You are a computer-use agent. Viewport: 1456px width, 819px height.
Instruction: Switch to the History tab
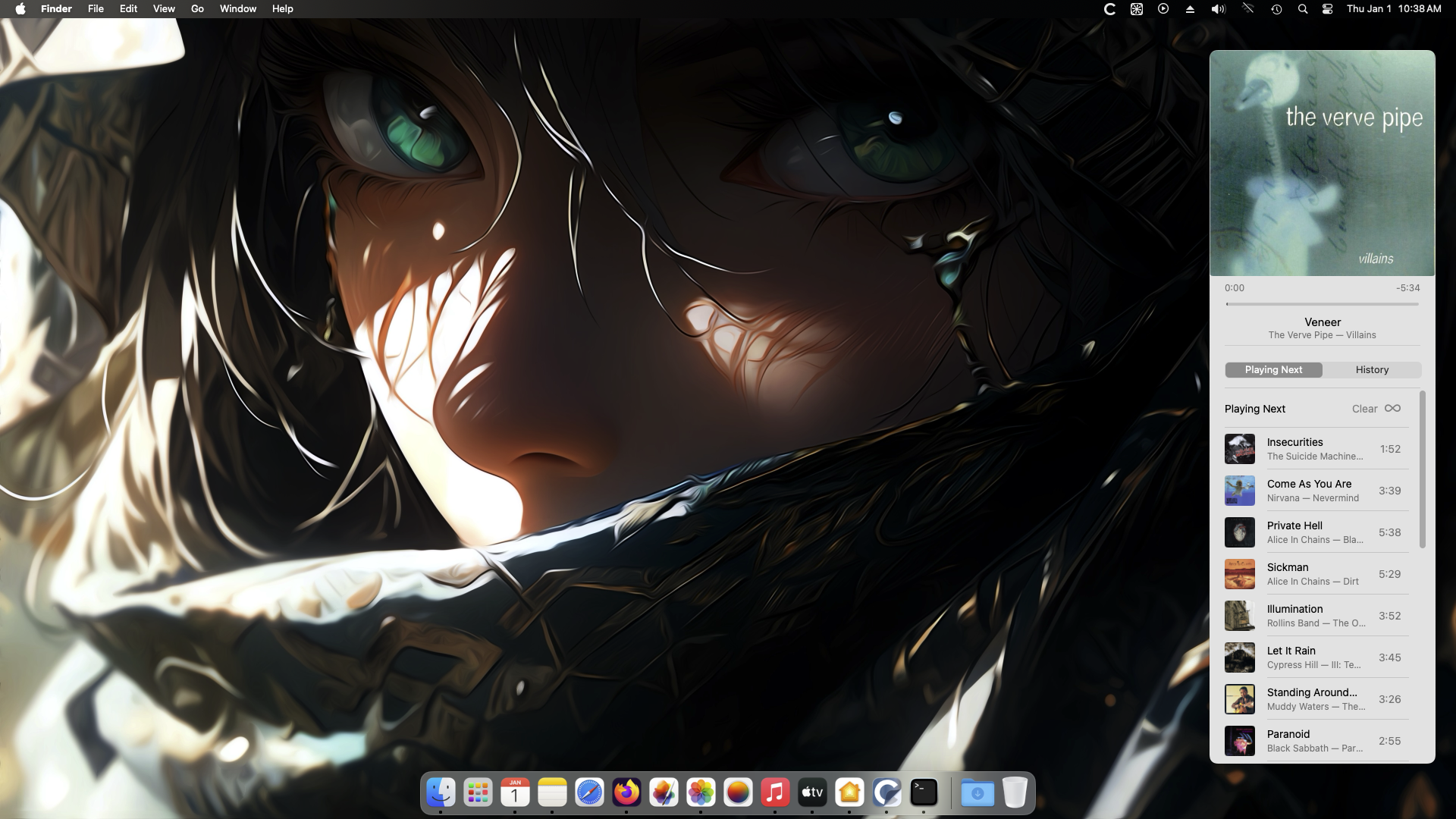coord(1372,369)
